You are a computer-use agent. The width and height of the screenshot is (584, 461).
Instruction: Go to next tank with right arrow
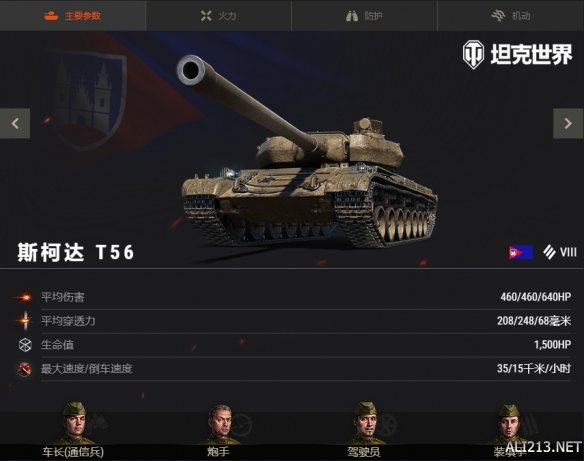tap(568, 123)
